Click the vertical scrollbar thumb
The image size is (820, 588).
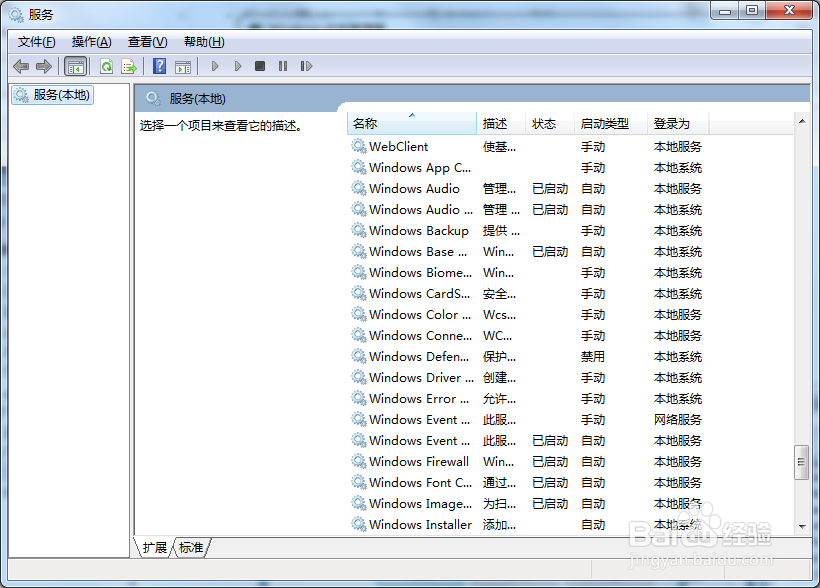tap(801, 462)
